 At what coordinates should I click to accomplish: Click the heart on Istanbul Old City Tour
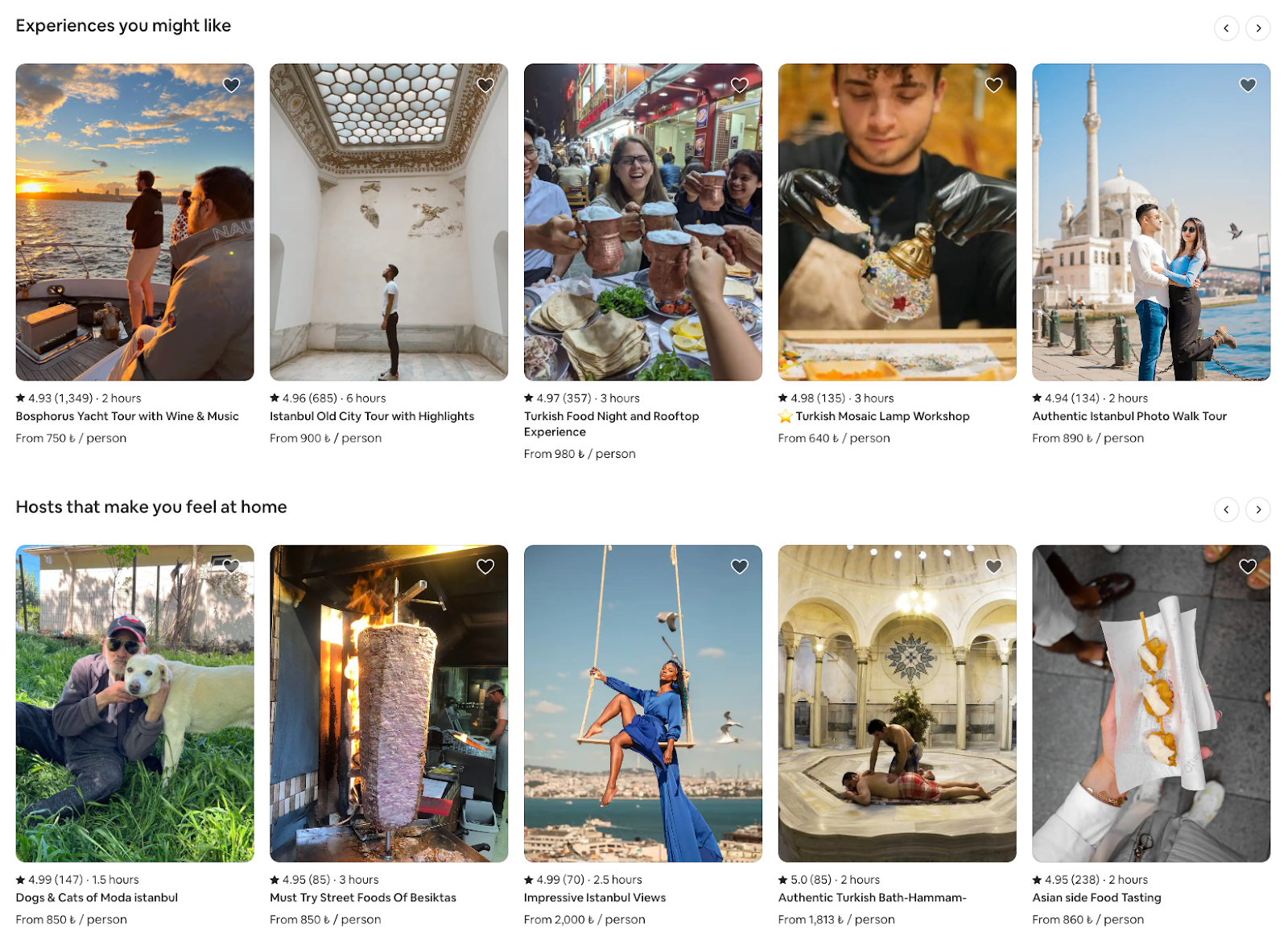[485, 85]
